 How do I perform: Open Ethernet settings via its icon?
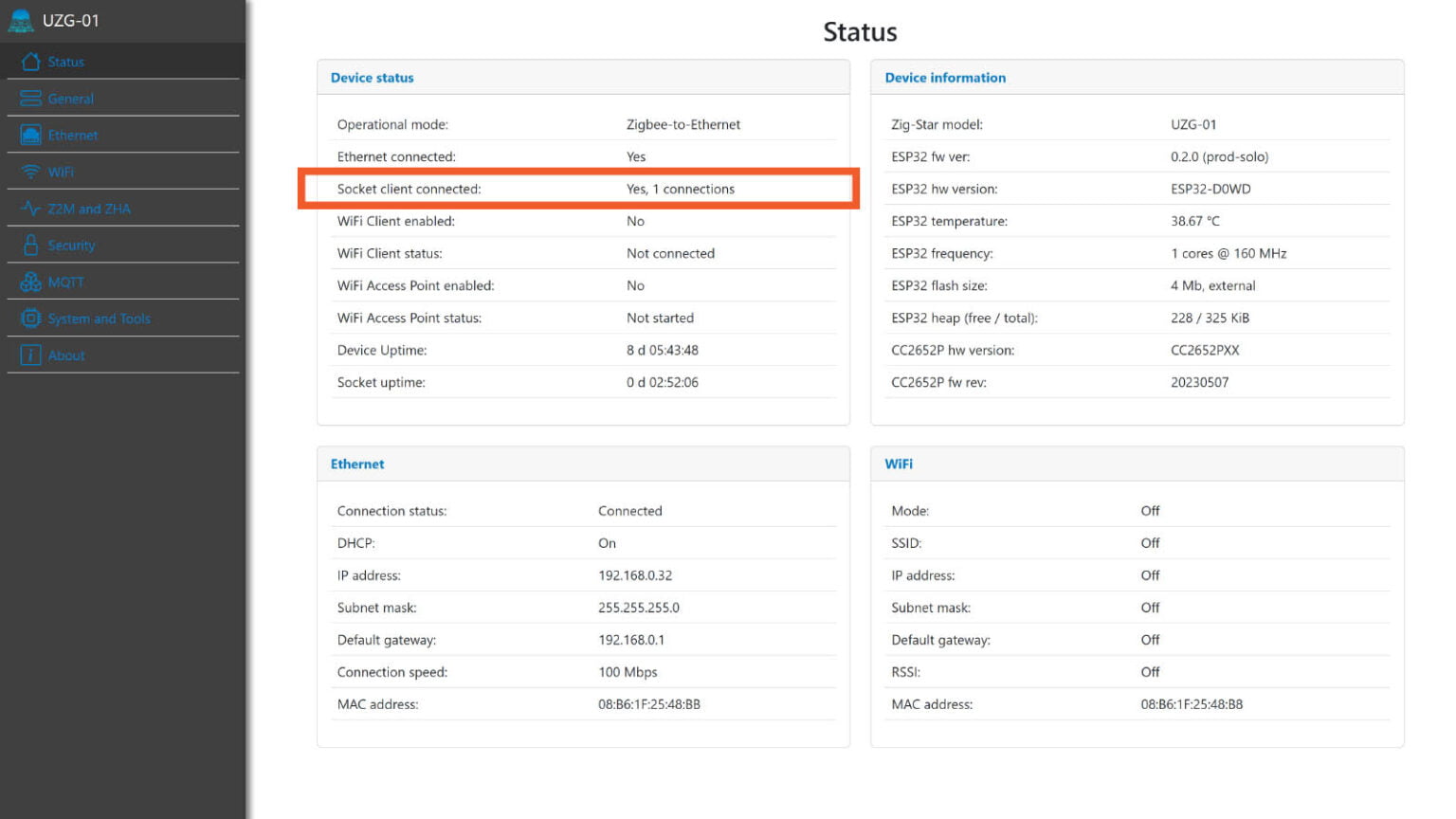(x=28, y=135)
